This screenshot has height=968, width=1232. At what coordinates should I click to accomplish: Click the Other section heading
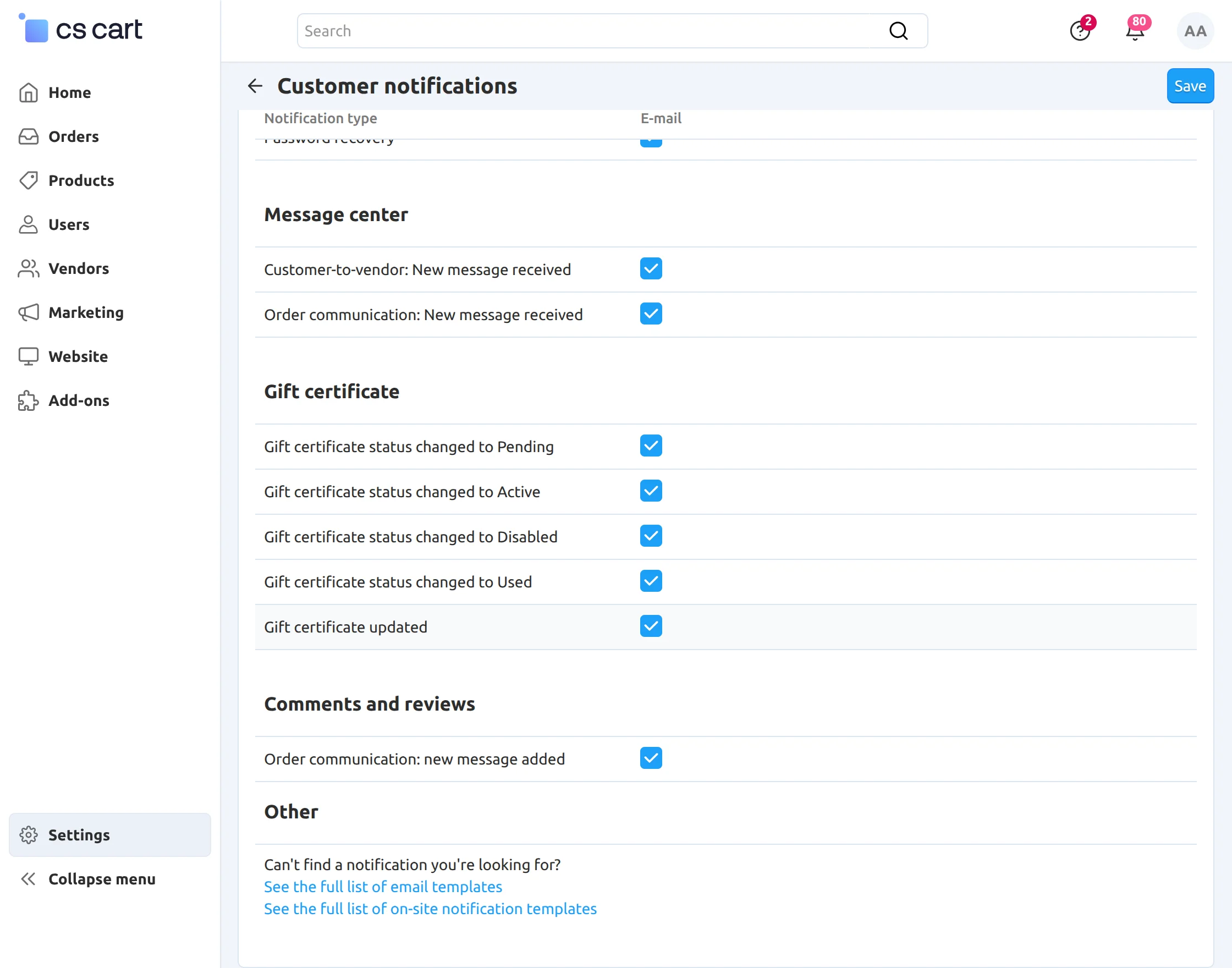click(x=291, y=812)
